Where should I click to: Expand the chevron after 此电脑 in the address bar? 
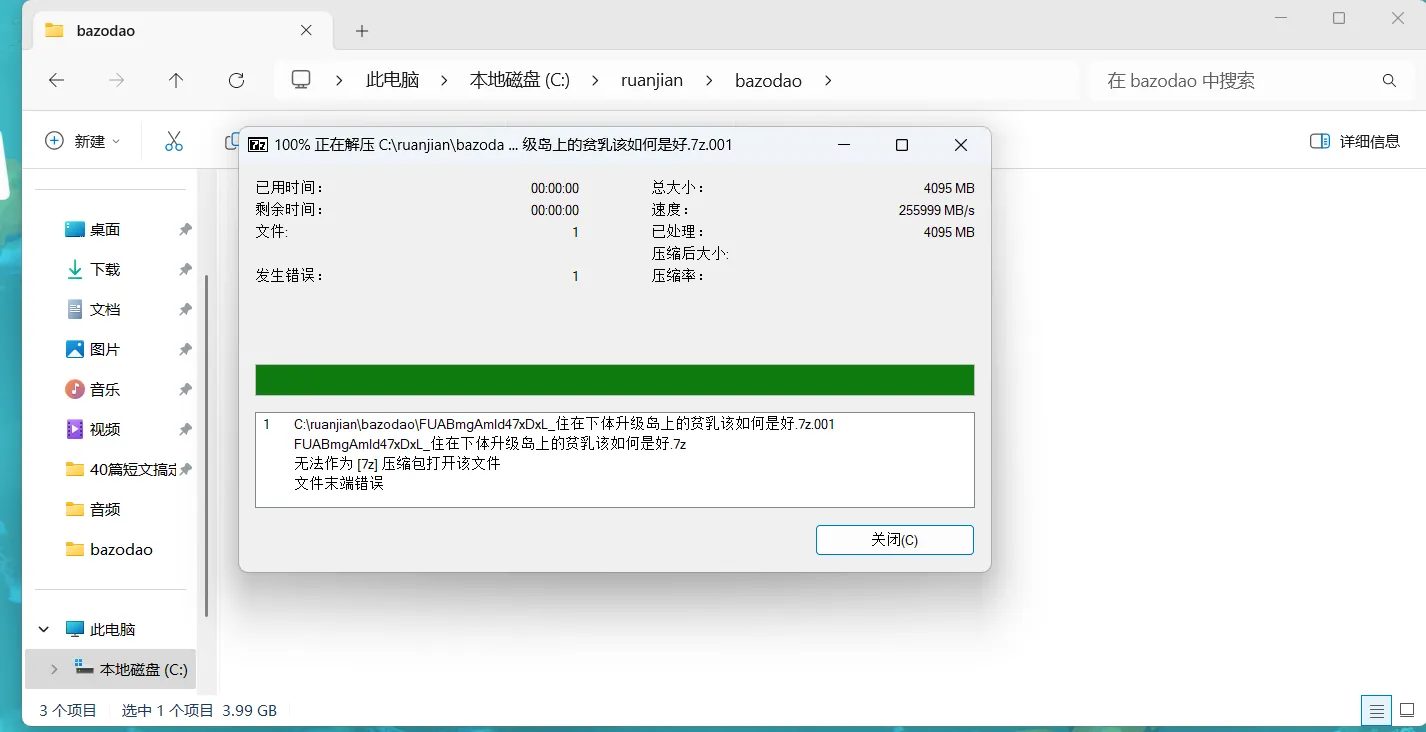444,81
